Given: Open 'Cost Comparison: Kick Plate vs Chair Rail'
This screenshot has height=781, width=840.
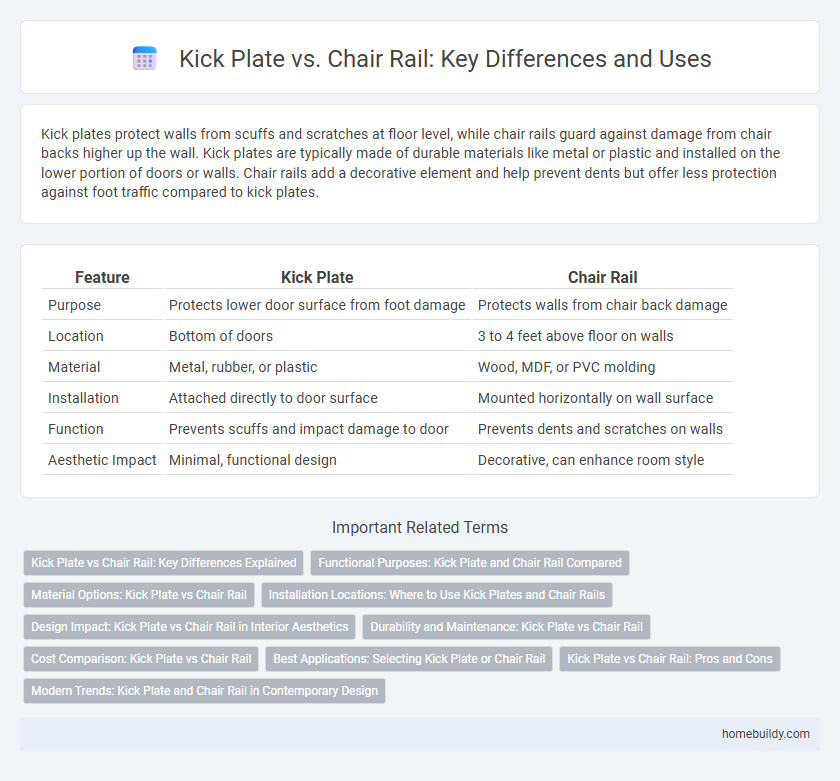Looking at the screenshot, I should (x=139, y=659).
